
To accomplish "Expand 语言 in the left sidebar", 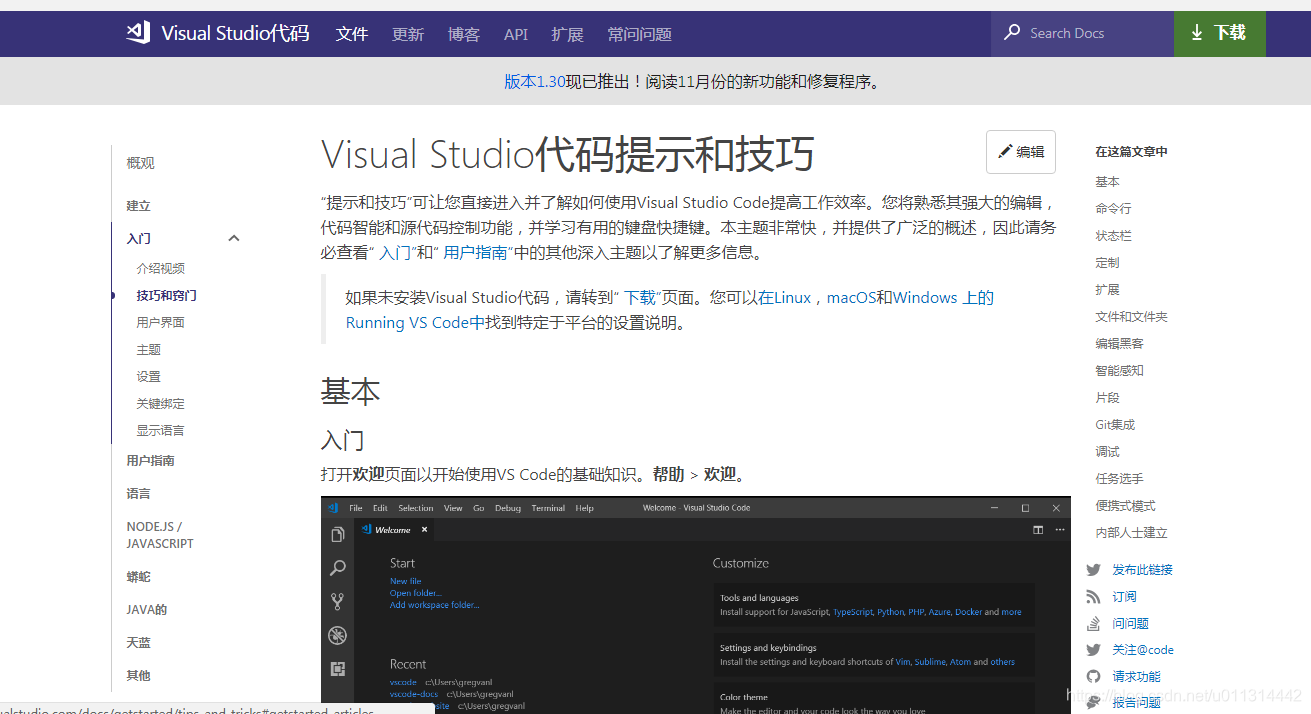I will [x=139, y=494].
